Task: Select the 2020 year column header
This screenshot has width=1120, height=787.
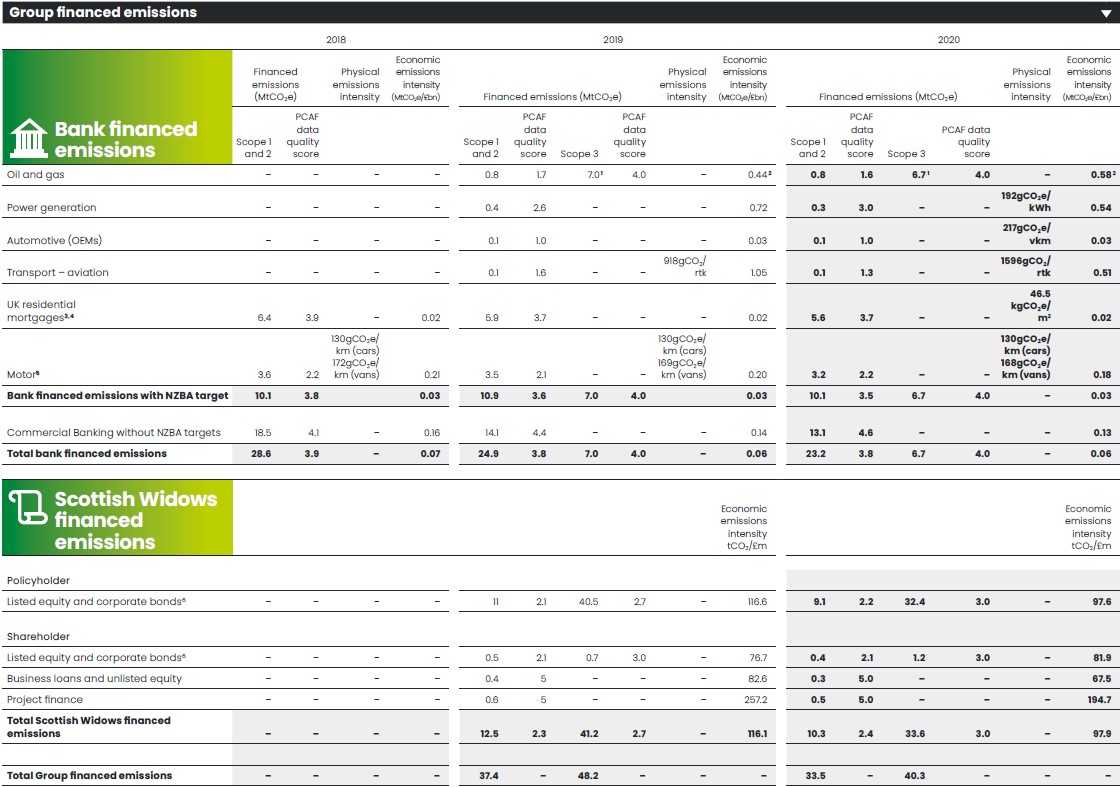Action: point(948,40)
